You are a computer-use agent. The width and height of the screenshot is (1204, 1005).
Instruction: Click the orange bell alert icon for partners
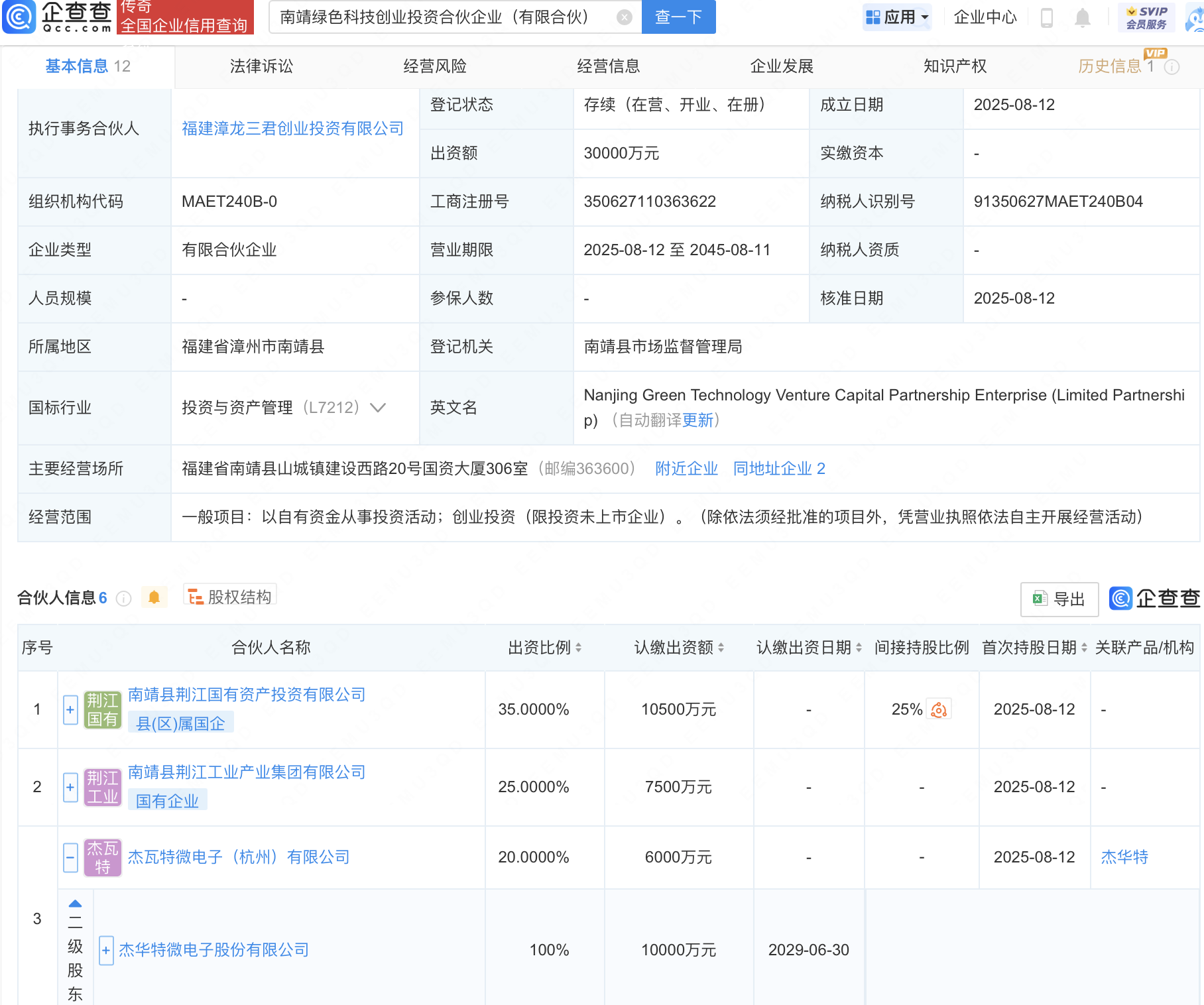coord(154,597)
